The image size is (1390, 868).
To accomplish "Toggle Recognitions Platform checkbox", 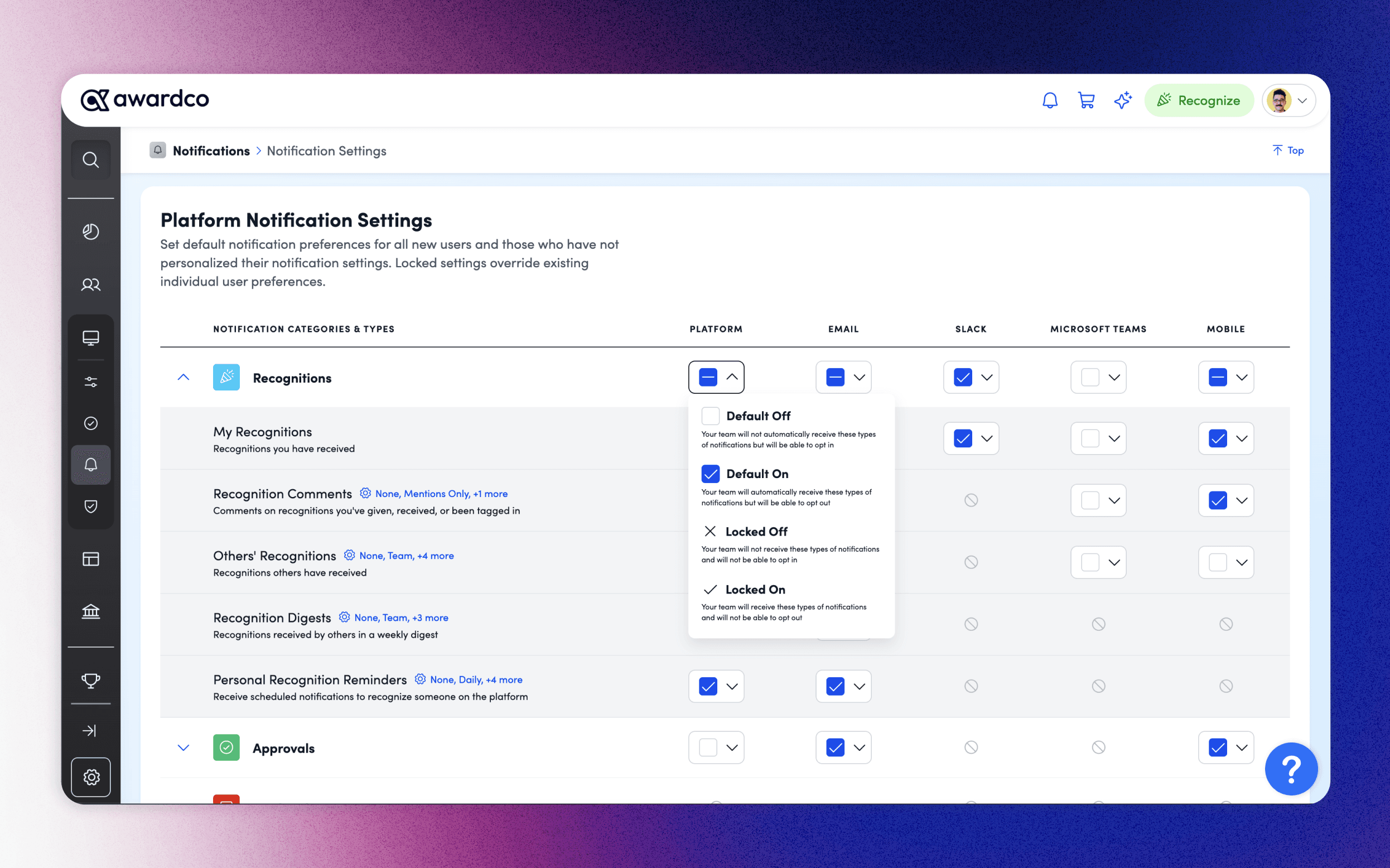I will click(708, 377).
